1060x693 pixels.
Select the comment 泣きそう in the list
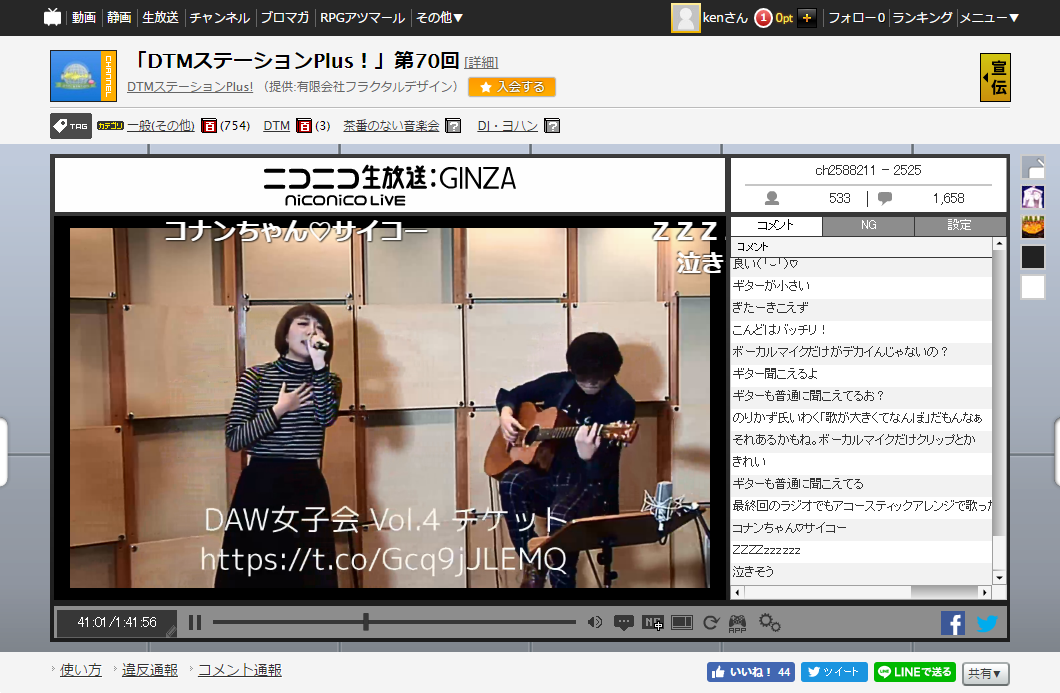click(861, 572)
